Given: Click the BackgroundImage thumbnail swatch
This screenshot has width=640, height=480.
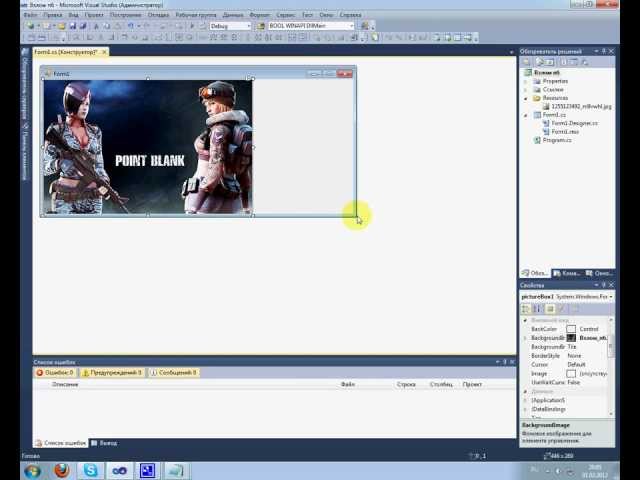Looking at the screenshot, I should point(571,338).
